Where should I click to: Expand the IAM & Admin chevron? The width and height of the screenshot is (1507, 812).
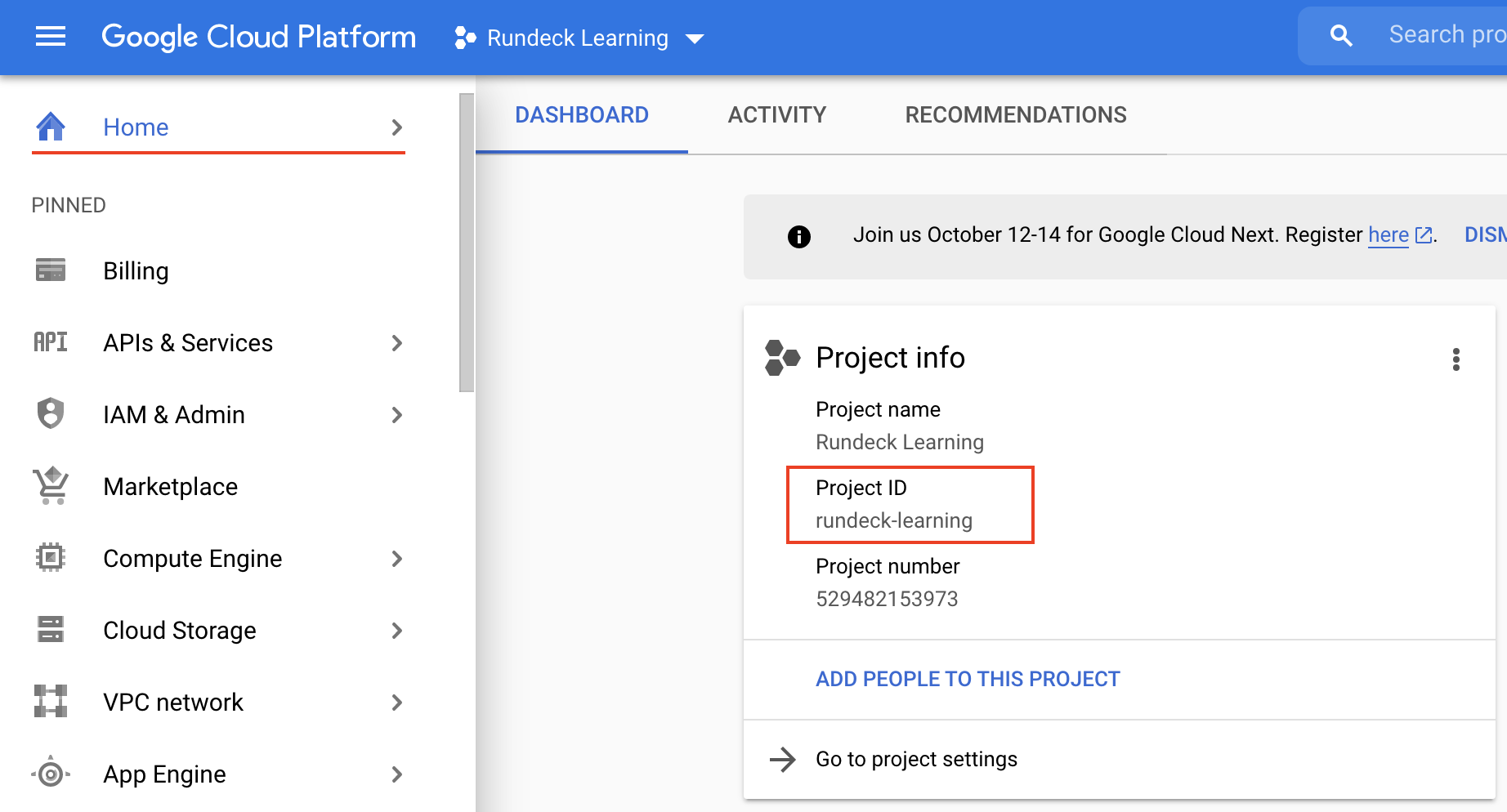pyautogui.click(x=397, y=415)
